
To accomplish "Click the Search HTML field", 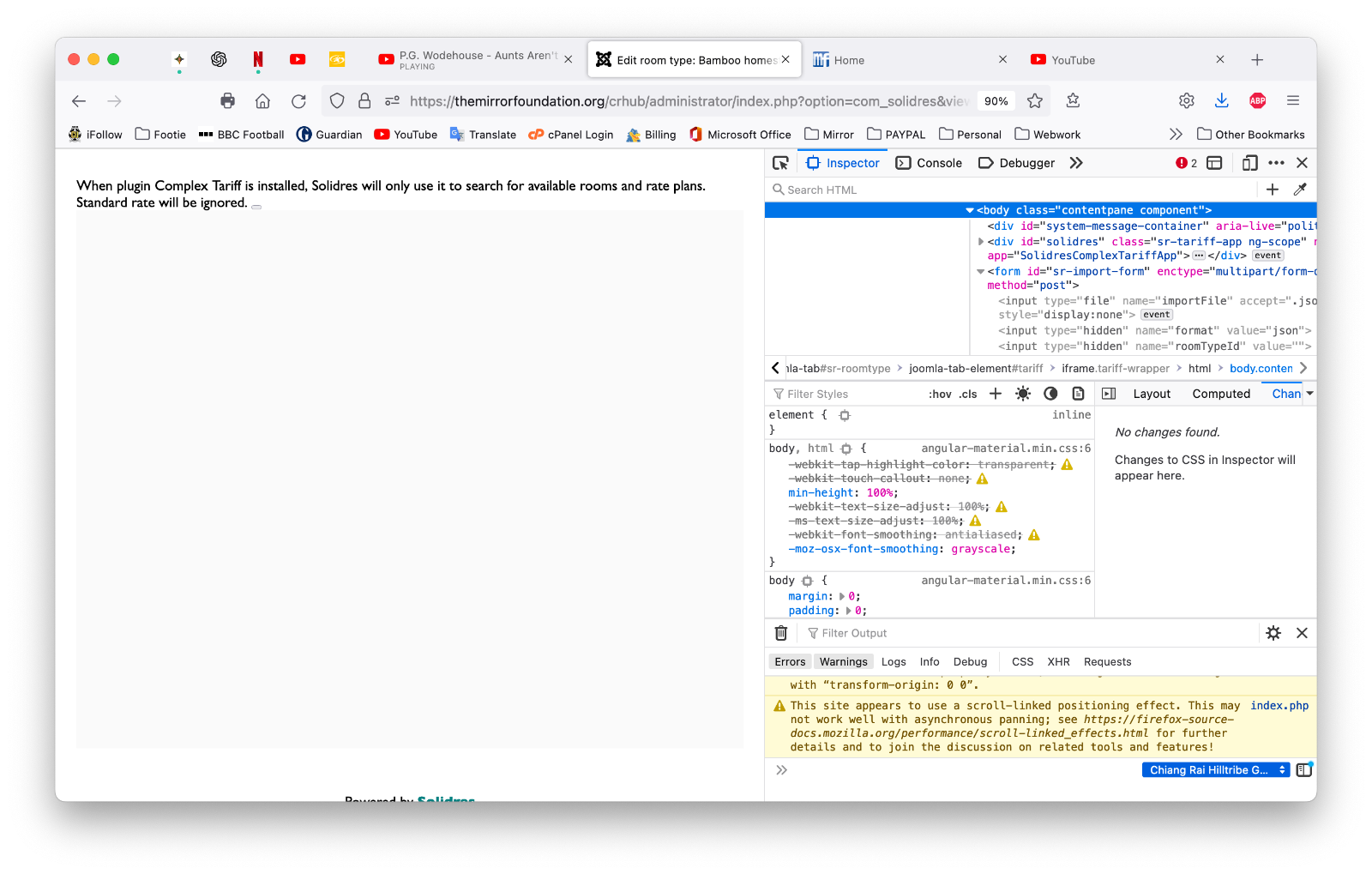I will (1012, 190).
